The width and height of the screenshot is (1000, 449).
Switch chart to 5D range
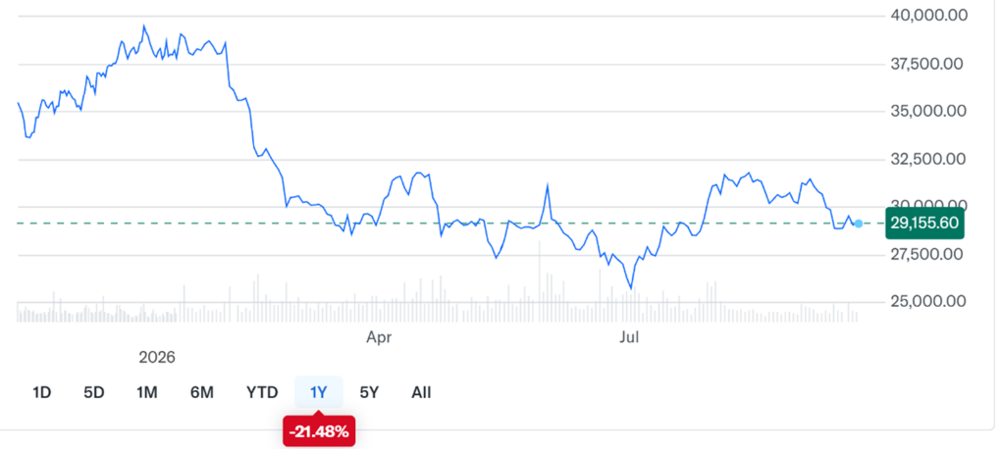click(x=94, y=392)
